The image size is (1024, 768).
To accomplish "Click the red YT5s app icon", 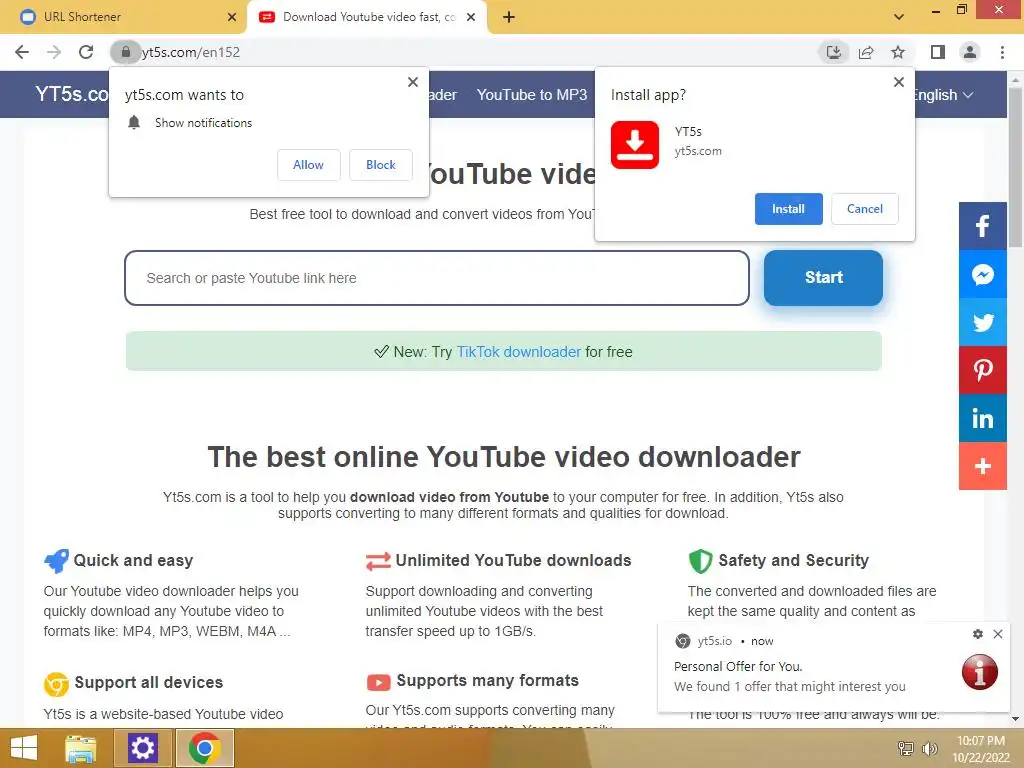I will (635, 145).
